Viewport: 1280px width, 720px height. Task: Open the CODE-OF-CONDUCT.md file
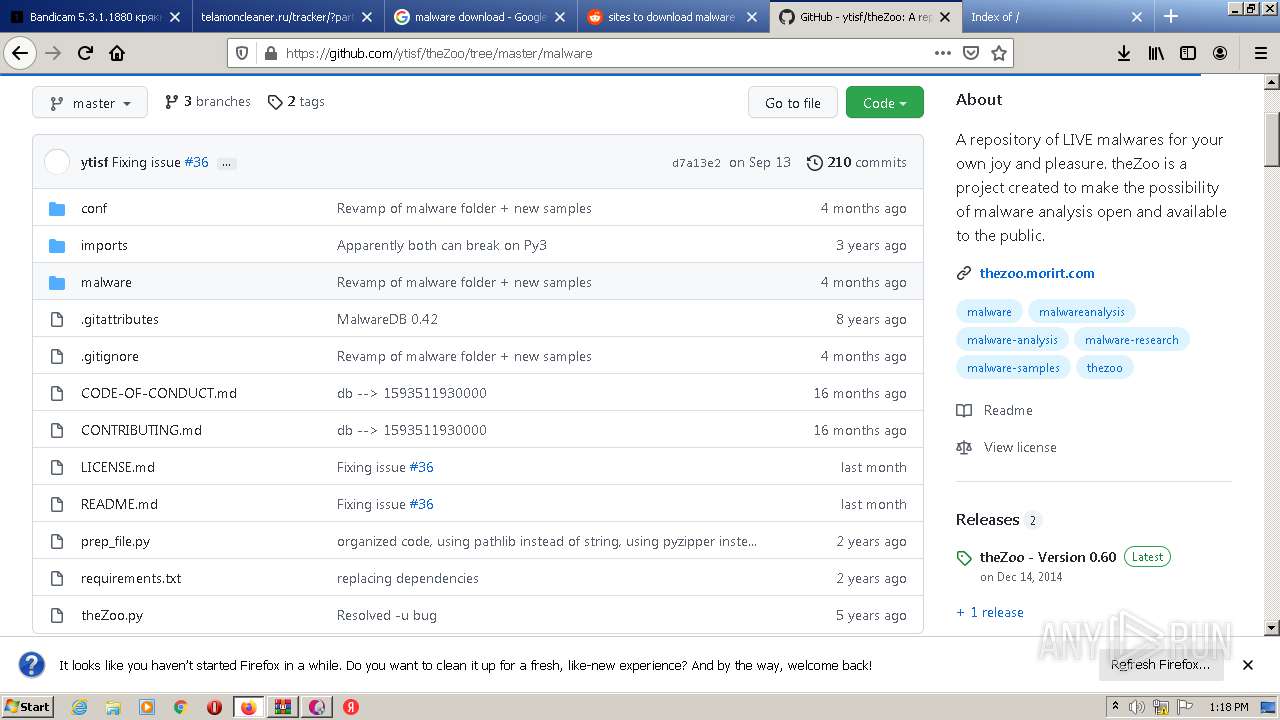159,393
